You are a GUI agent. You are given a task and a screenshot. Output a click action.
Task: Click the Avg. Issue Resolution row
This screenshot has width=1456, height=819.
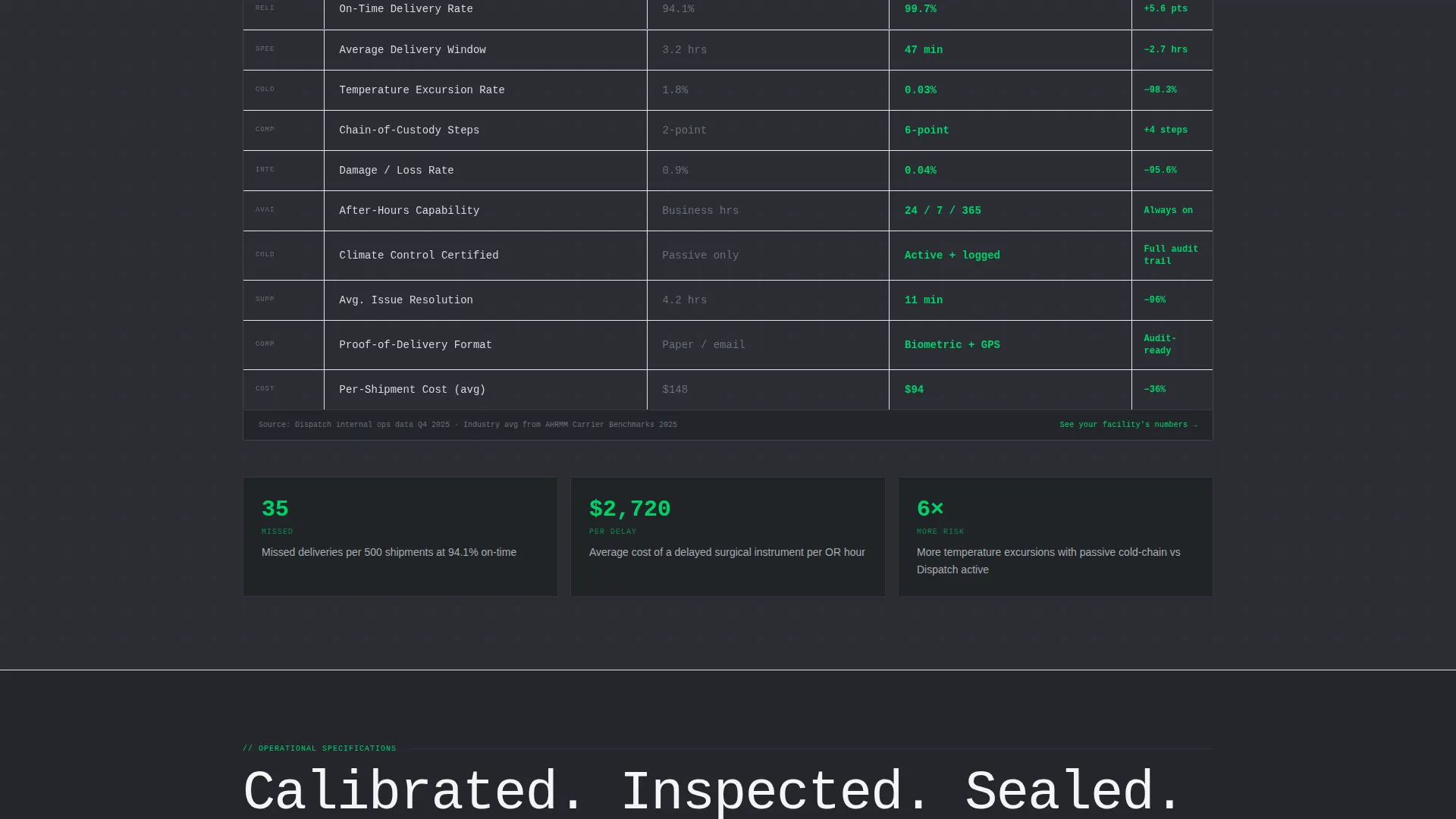point(728,300)
